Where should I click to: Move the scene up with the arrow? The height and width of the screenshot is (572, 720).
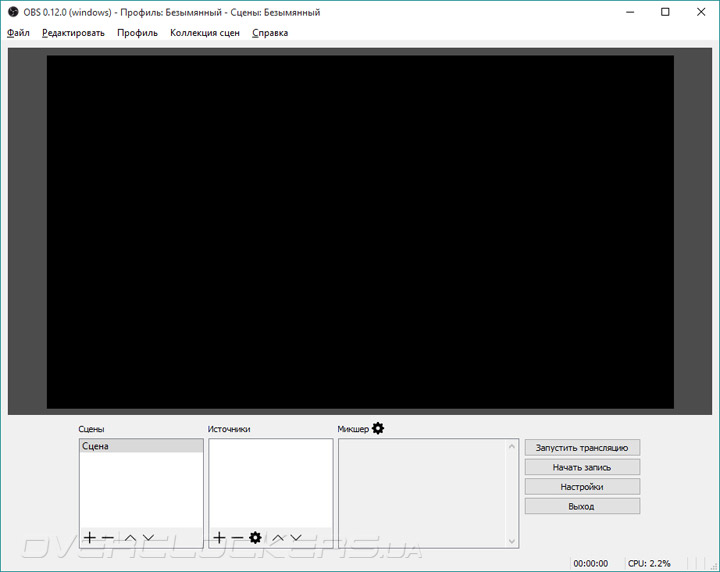click(130, 538)
